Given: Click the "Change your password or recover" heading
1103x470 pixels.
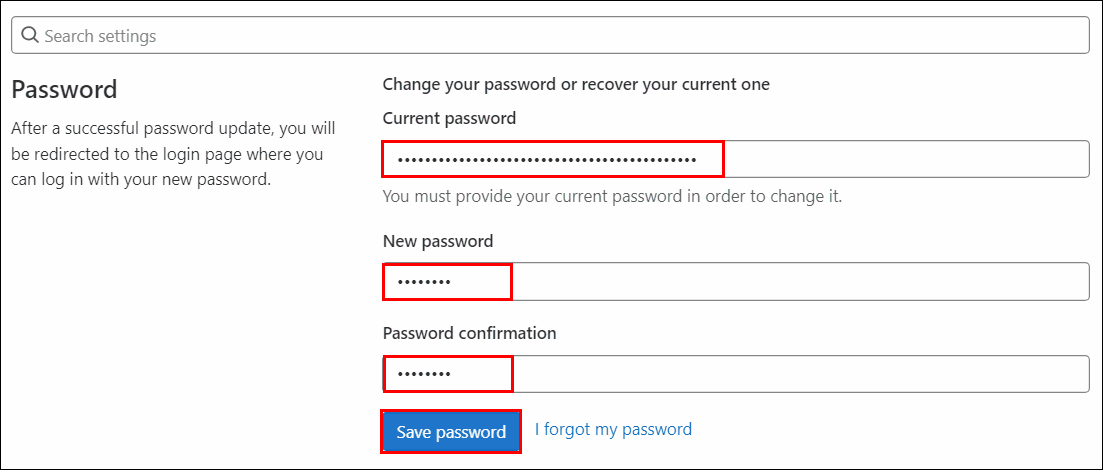Looking at the screenshot, I should 576,84.
